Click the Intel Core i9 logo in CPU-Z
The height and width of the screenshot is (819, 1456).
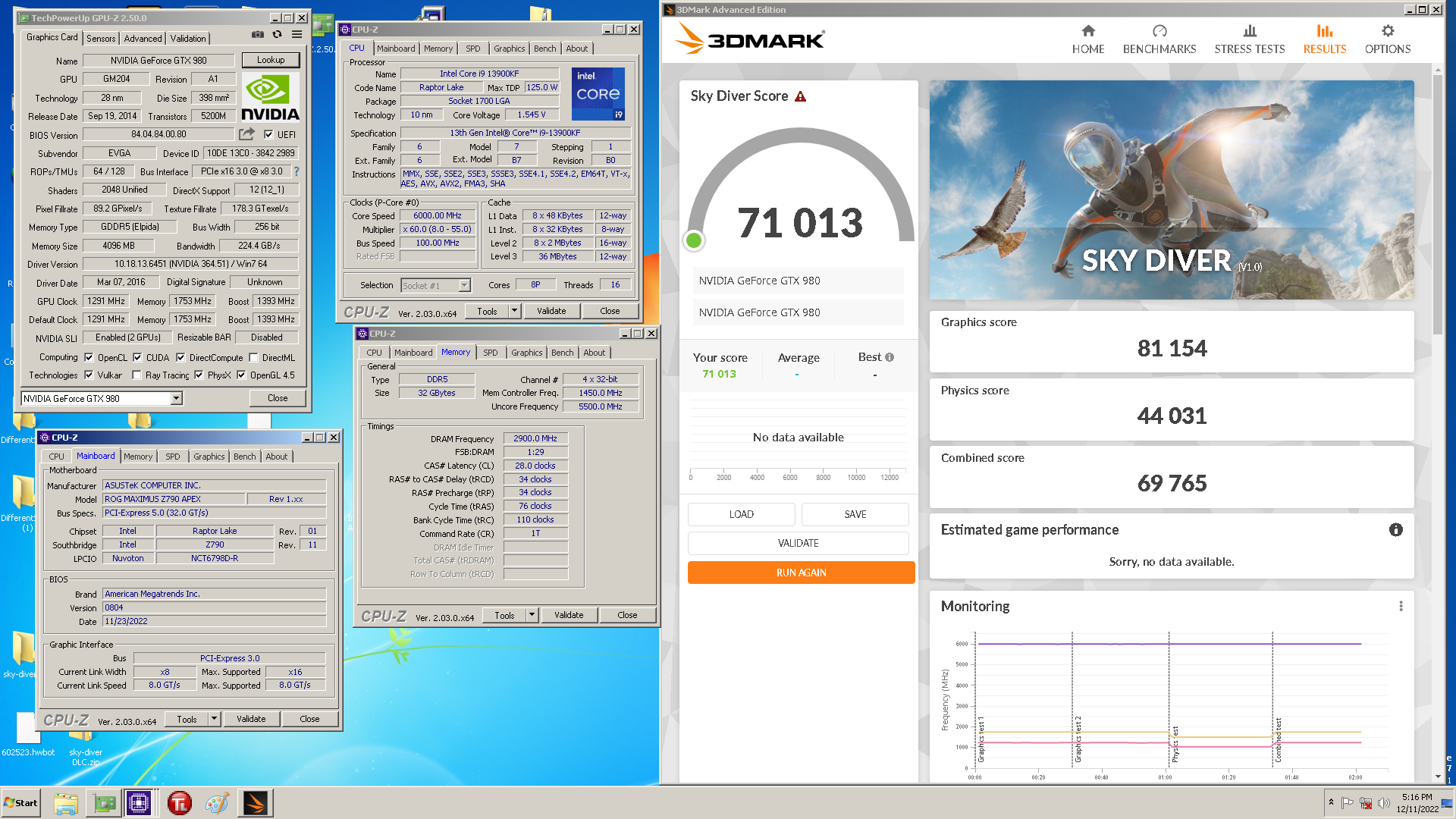[598, 94]
